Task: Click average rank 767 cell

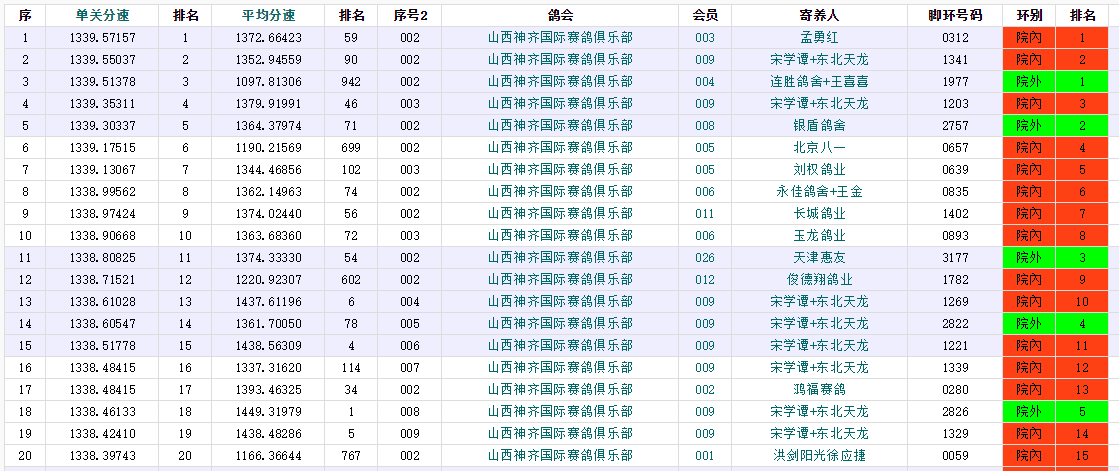Action: pos(351,455)
